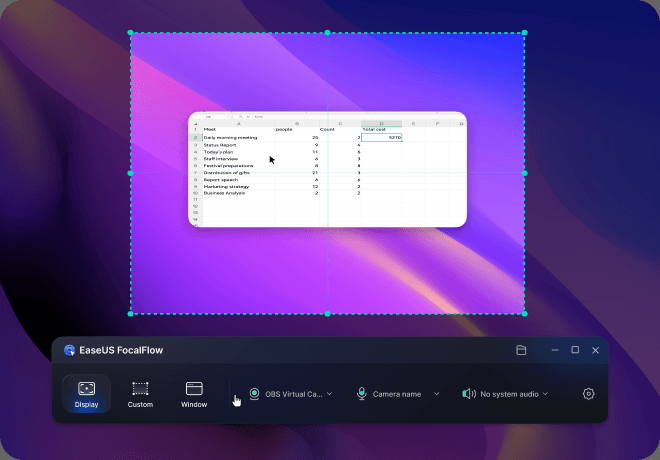This screenshot has width=660, height=460.
Task: Select the Custom region recording mode
Action: pos(140,393)
